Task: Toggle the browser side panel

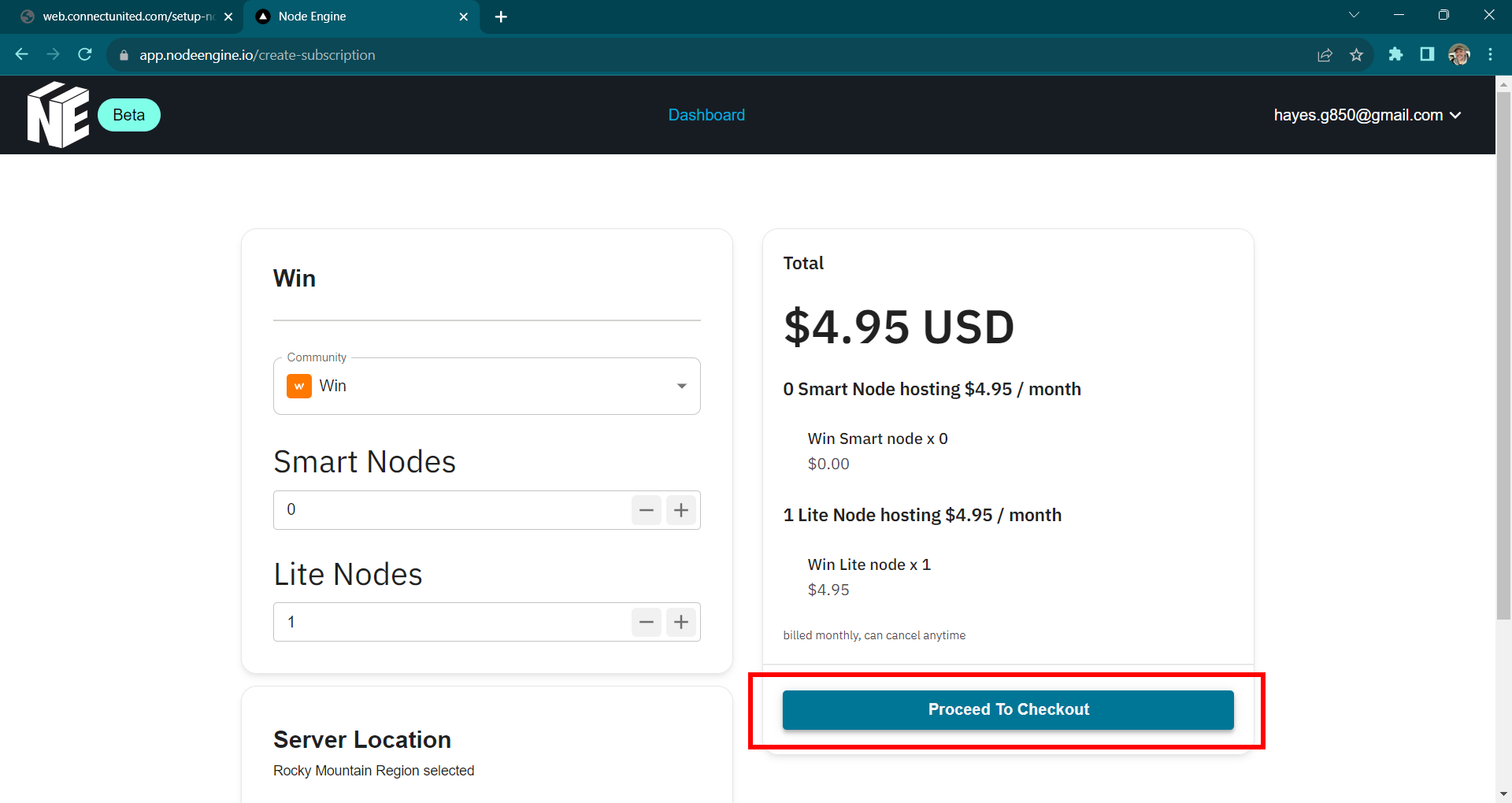Action: coord(1427,54)
